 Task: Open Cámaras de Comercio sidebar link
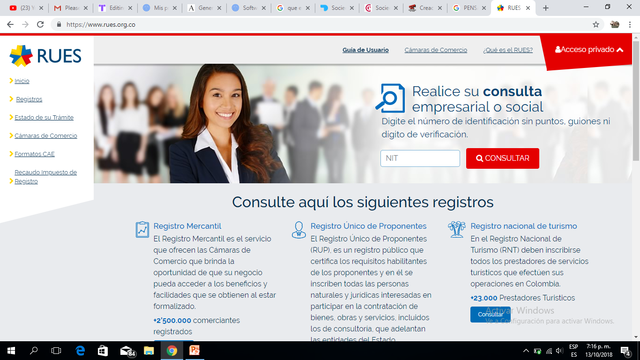tap(46, 136)
